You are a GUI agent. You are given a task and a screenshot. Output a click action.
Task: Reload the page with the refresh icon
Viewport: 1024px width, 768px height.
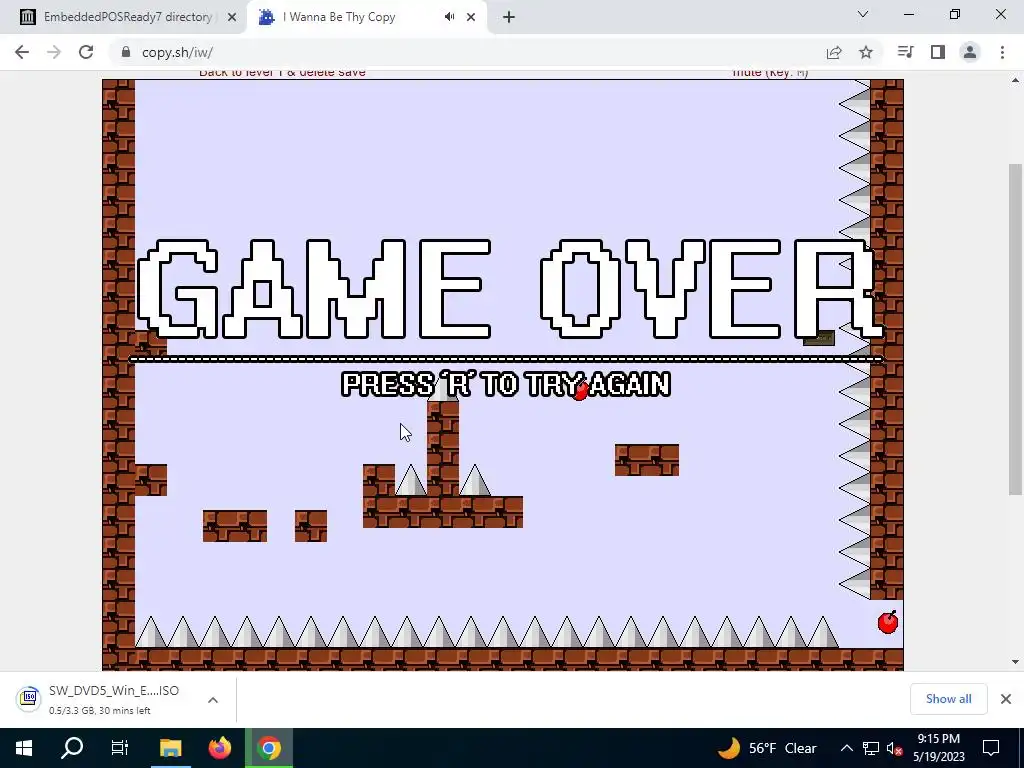click(x=86, y=52)
